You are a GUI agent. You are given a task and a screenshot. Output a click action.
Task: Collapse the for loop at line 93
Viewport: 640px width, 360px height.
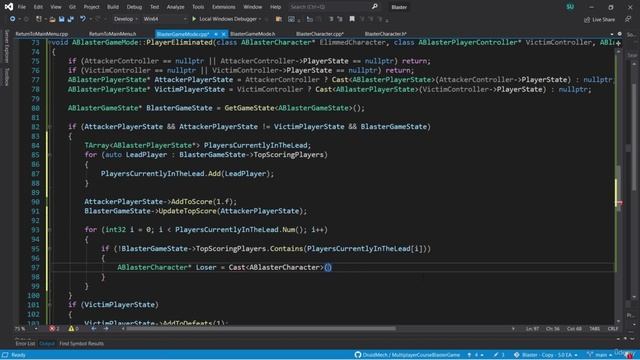pyautogui.click(x=49, y=230)
